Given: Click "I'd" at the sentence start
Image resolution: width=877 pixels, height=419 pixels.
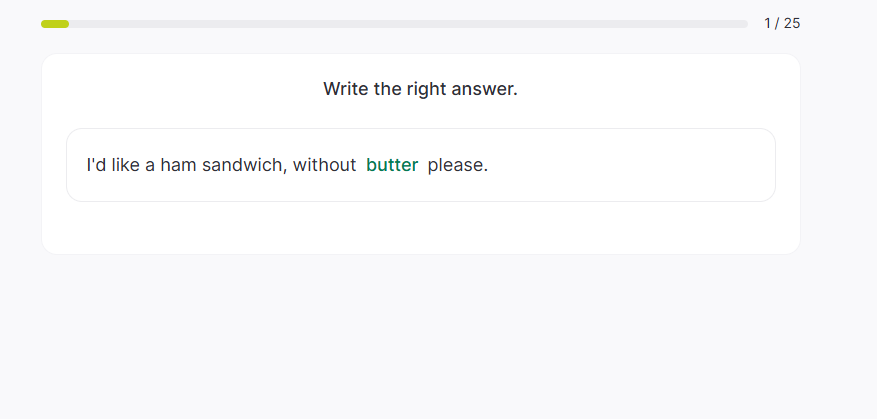Looking at the screenshot, I should pyautogui.click(x=97, y=165).
